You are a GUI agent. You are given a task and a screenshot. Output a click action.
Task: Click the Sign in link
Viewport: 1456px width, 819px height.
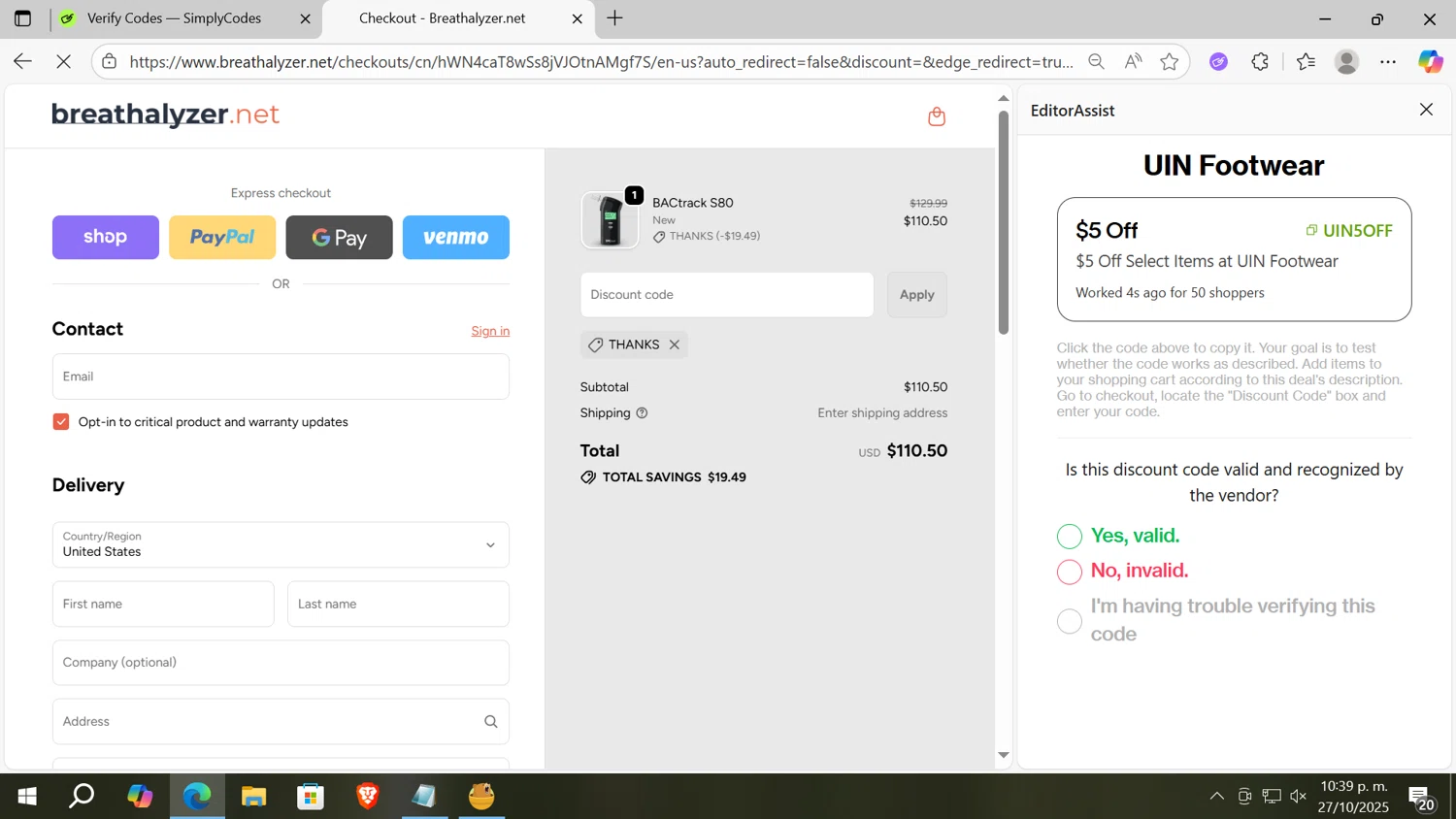pos(490,331)
